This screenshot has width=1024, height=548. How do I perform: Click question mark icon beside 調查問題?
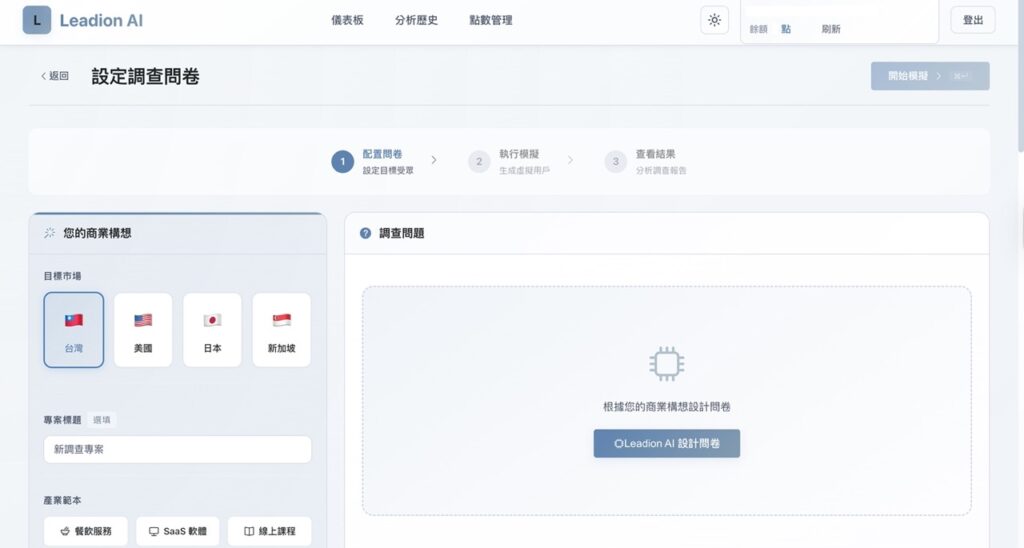tap(366, 233)
